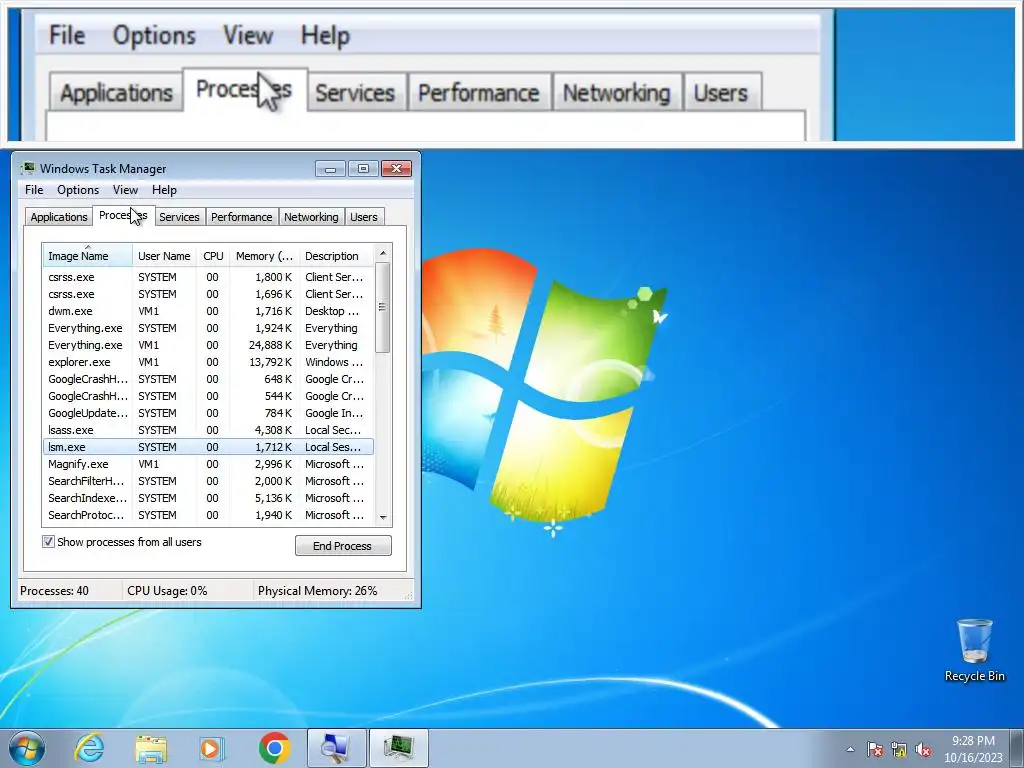This screenshot has width=1024, height=768.
Task: Select the explorer.exe process
Action: pyautogui.click(x=208, y=362)
